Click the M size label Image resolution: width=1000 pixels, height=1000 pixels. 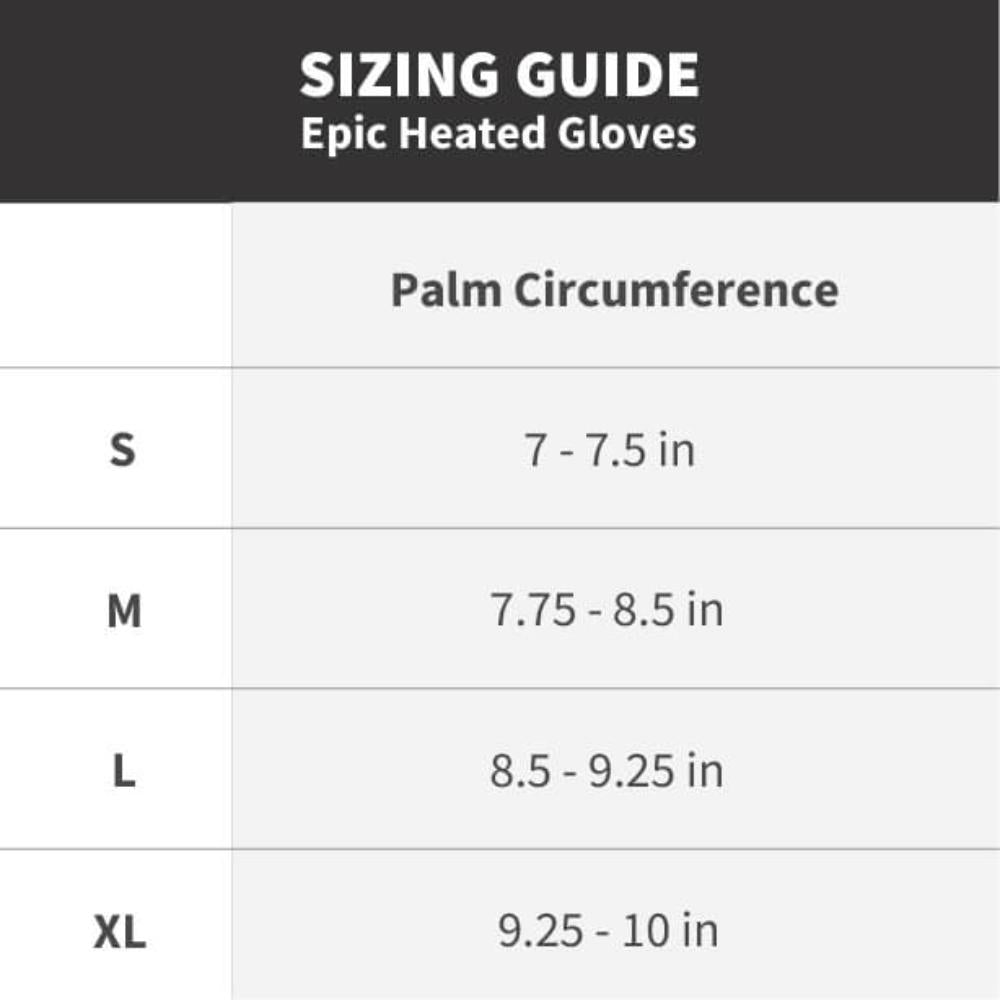pyautogui.click(x=124, y=611)
